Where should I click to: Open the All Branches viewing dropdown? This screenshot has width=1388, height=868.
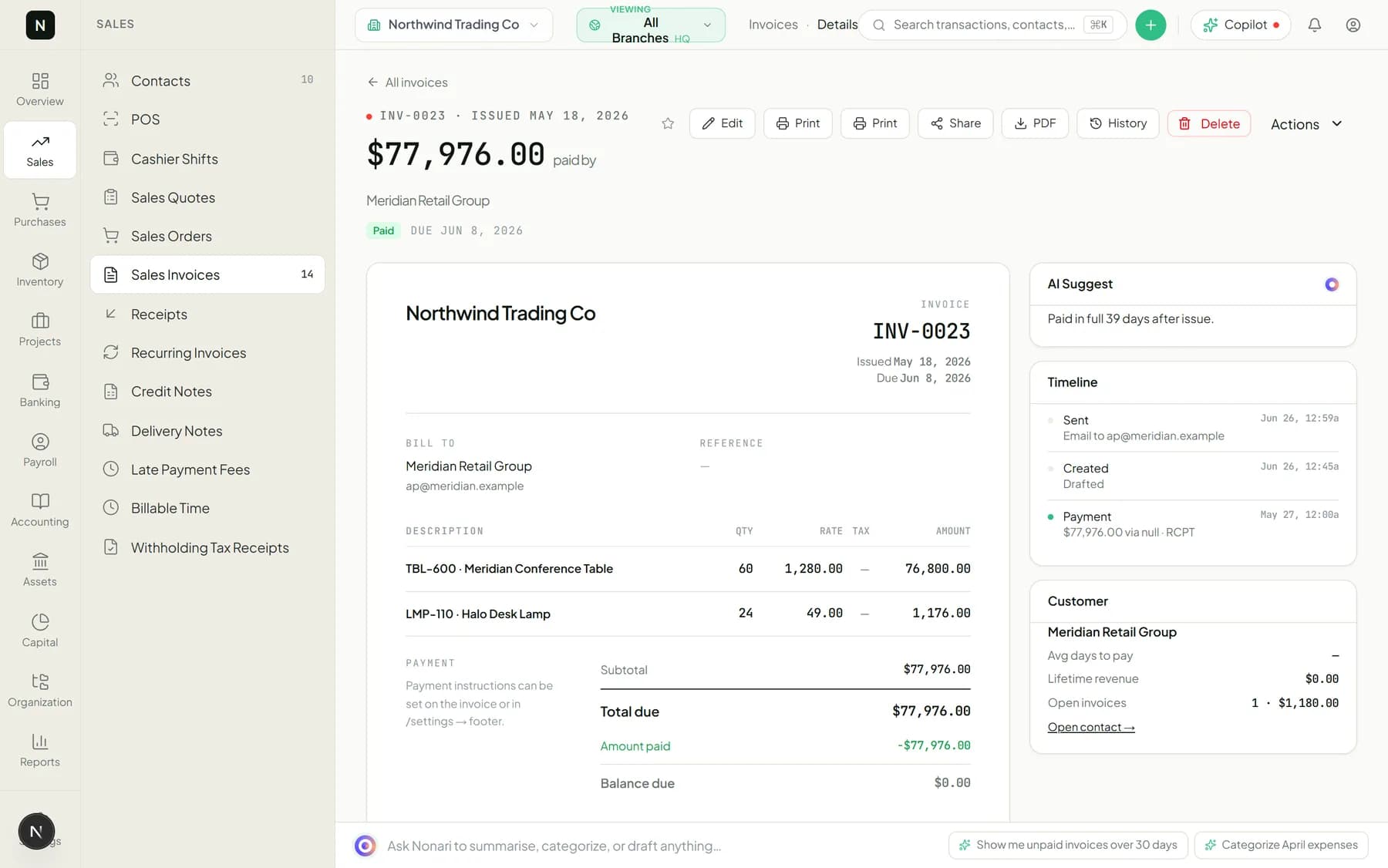(x=651, y=25)
